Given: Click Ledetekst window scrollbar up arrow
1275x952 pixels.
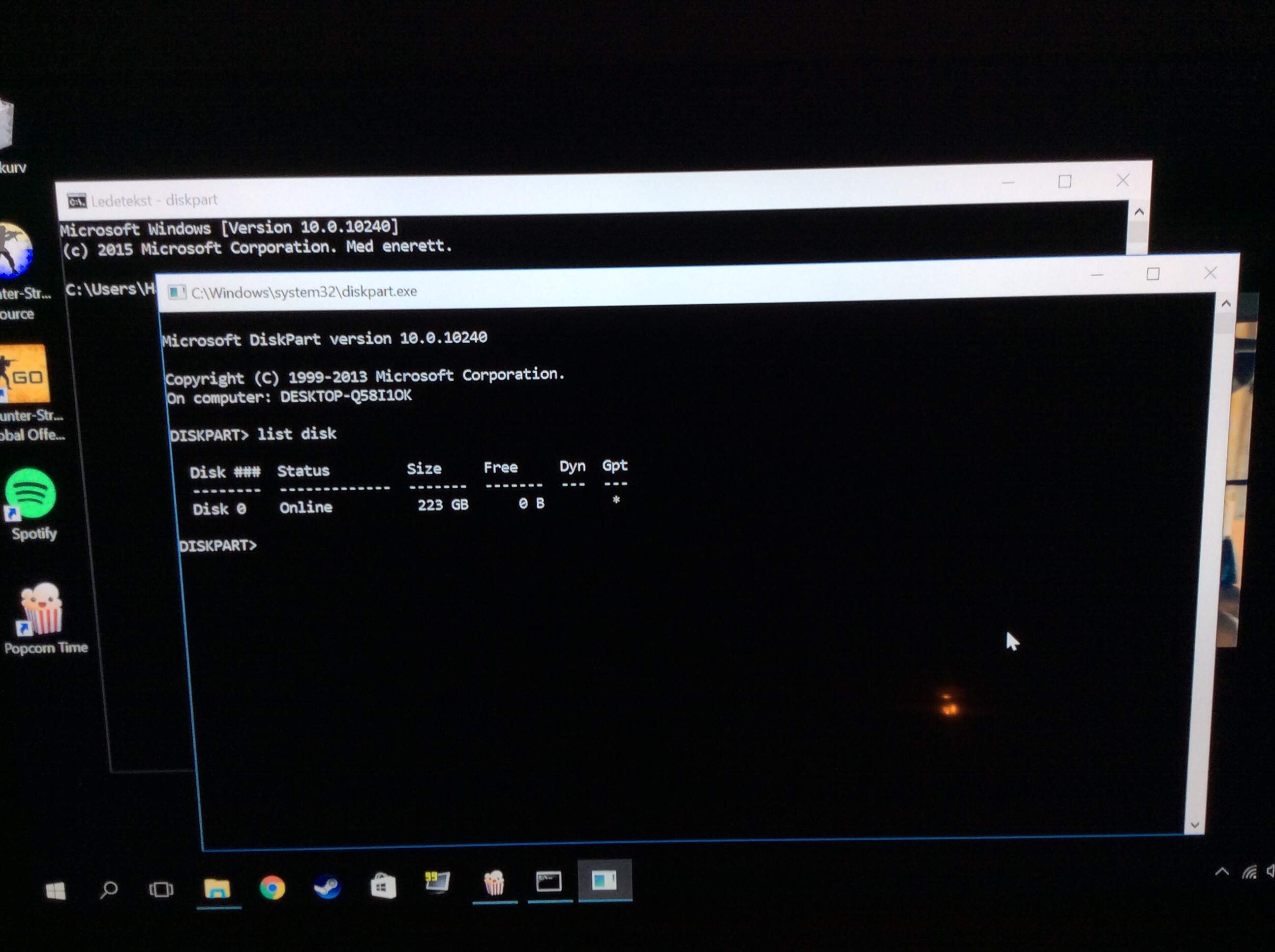Looking at the screenshot, I should [x=1139, y=211].
